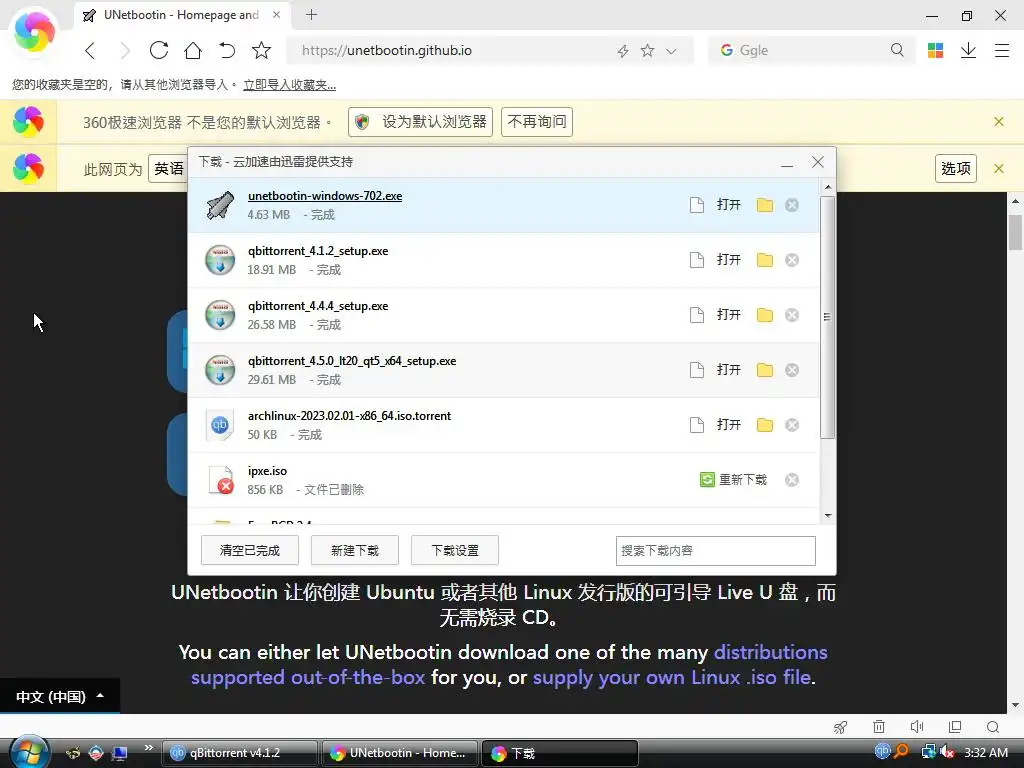
Task: Open the 中文 (中国) language selector
Action: pyautogui.click(x=59, y=697)
